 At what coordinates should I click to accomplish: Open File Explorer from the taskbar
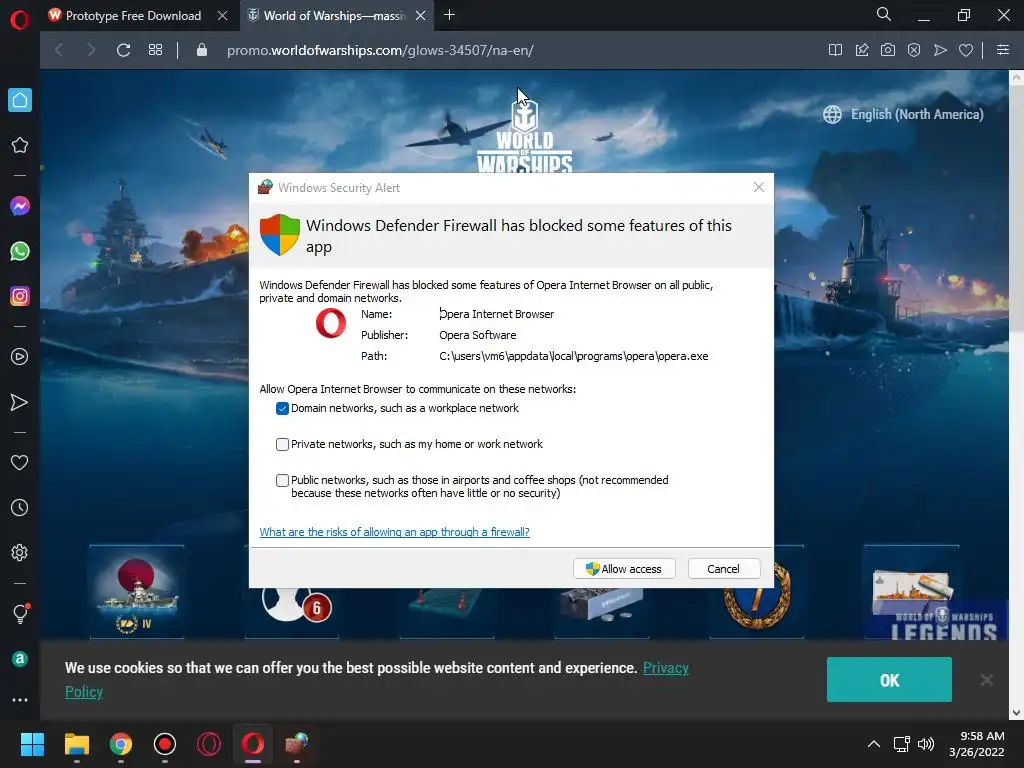point(76,744)
